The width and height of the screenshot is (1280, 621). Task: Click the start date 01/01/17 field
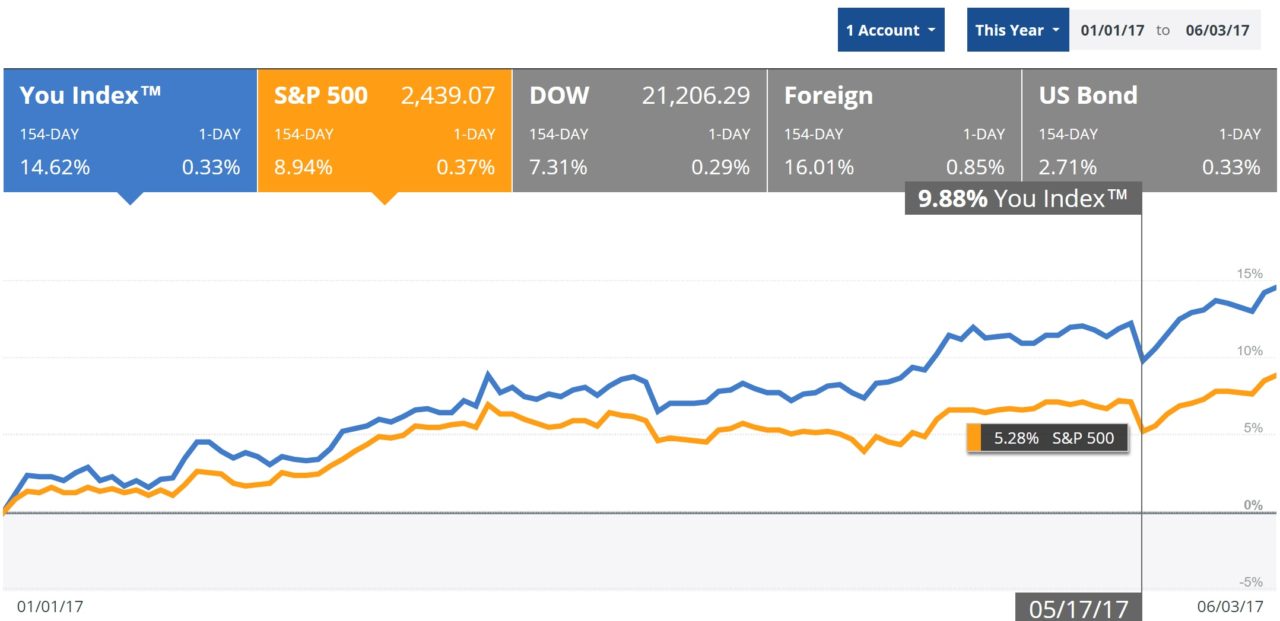(1111, 30)
